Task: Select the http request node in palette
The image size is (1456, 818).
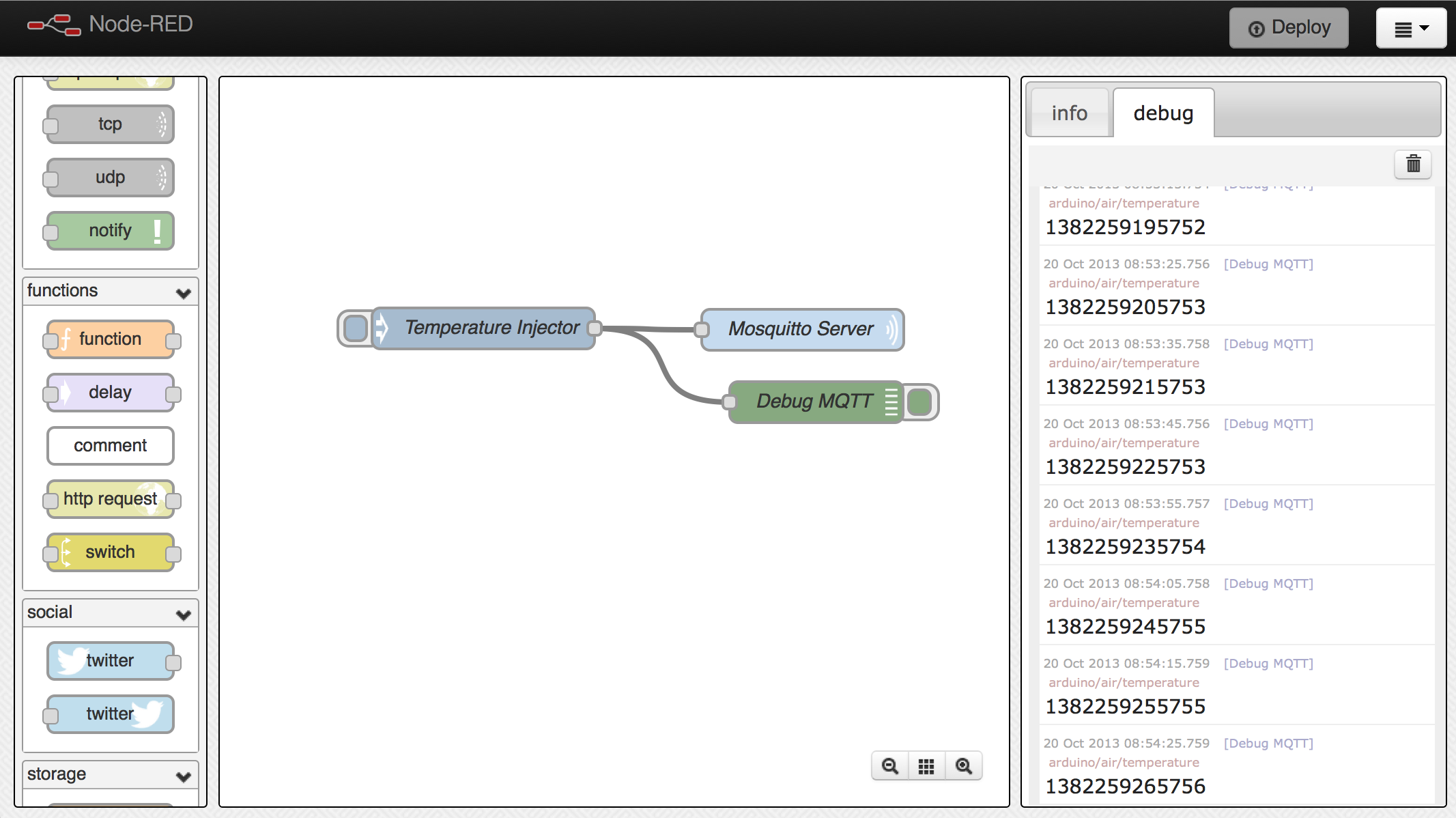Action: click(x=110, y=499)
